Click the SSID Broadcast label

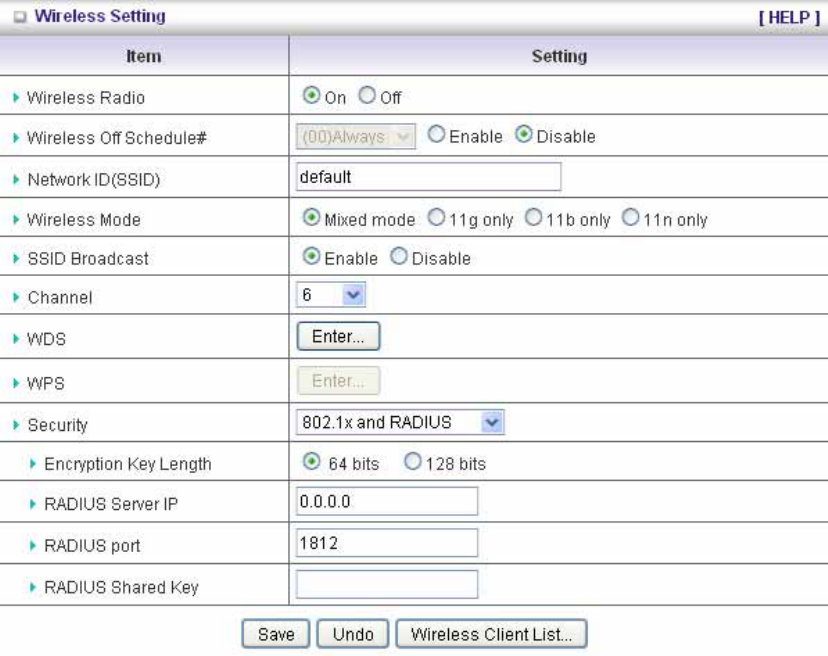(x=88, y=259)
